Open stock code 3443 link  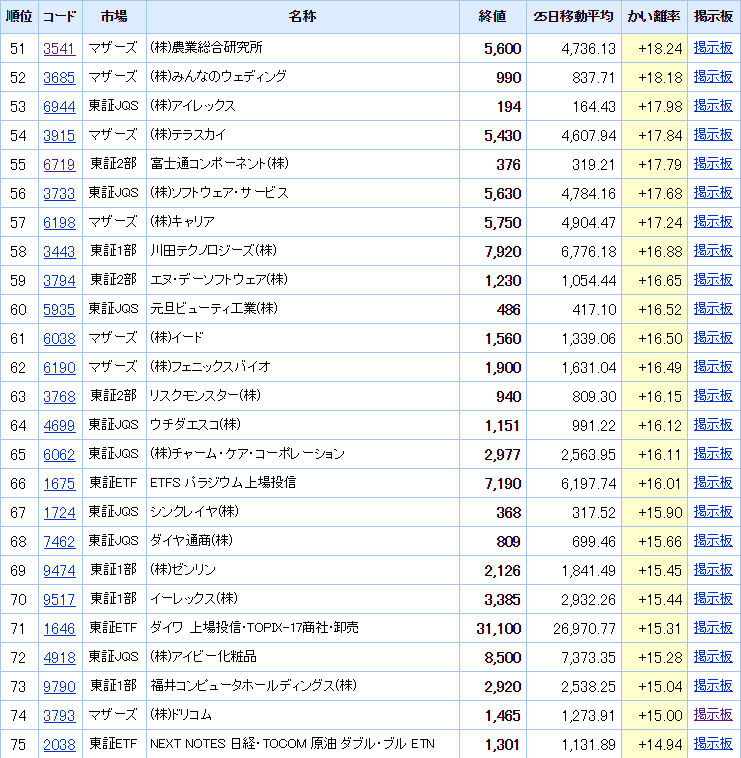[59, 252]
